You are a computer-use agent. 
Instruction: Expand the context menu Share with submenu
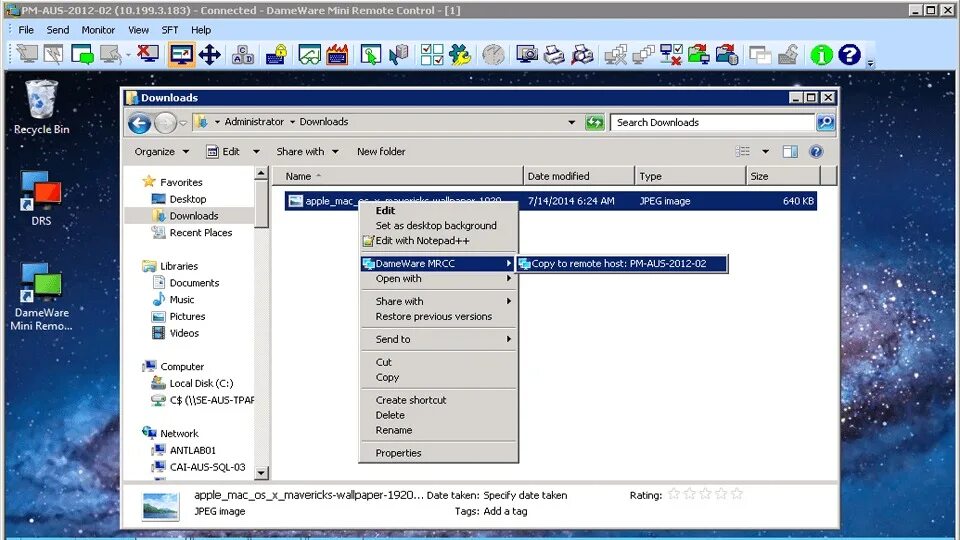[x=438, y=301]
